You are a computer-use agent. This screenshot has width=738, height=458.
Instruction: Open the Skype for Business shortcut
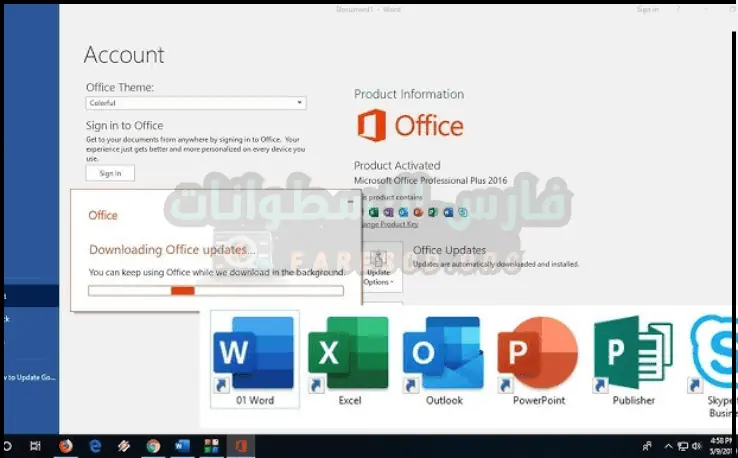click(x=712, y=365)
